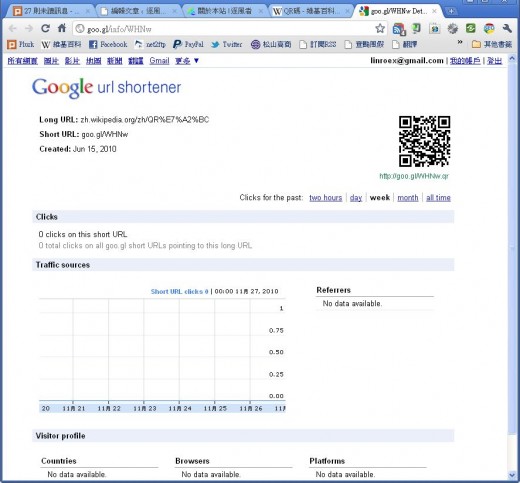This screenshot has height=483, width=520.
Task: Expand the 更多 dropdown menu
Action: (x=187, y=61)
